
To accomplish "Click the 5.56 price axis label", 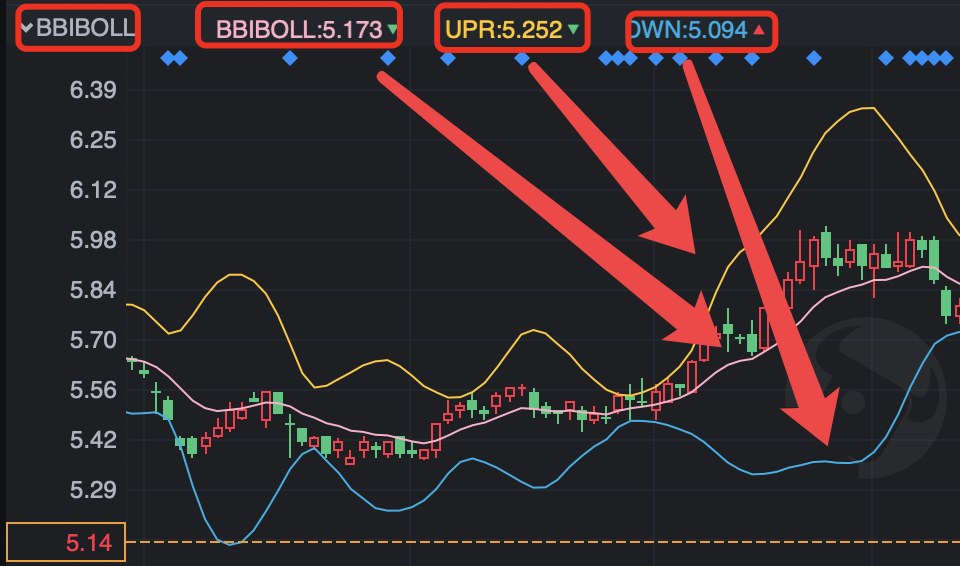I will (x=93, y=390).
